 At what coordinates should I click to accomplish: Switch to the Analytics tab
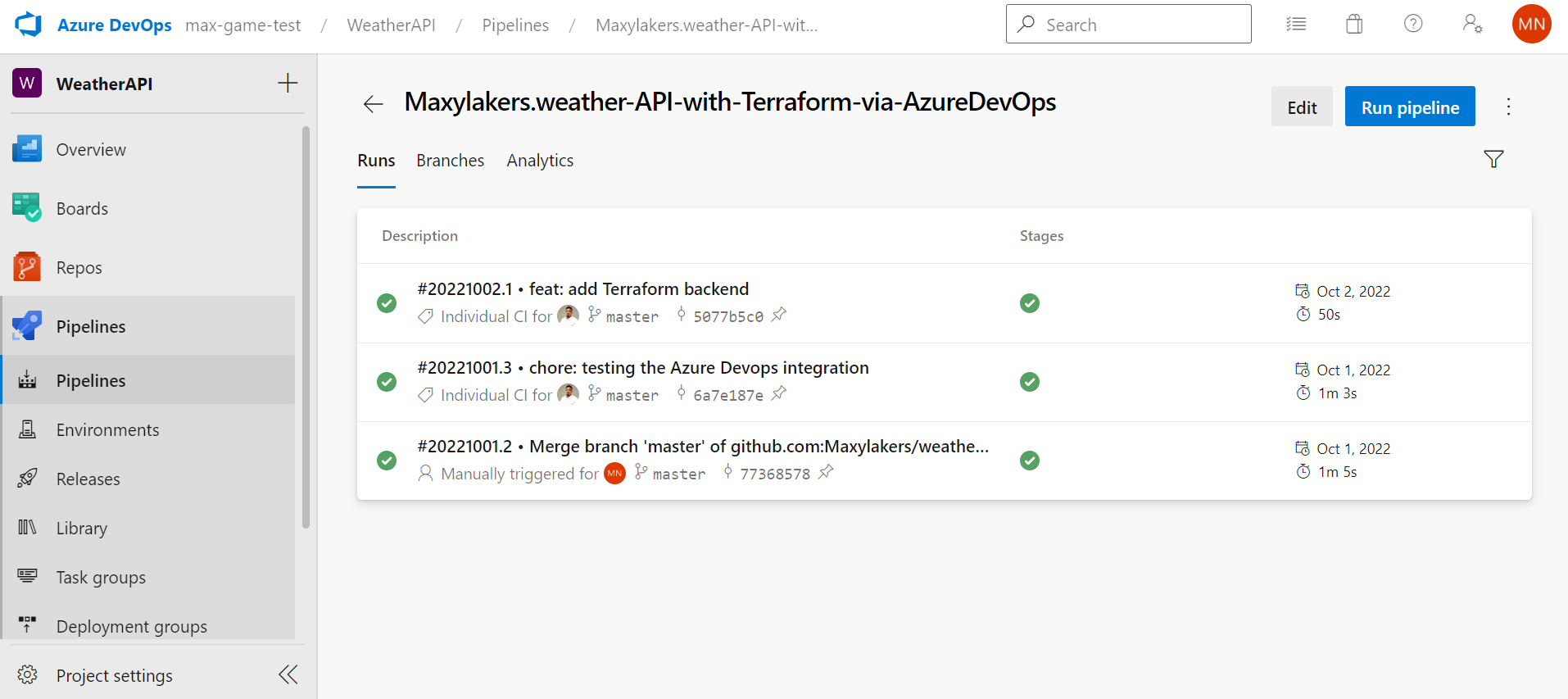tap(540, 161)
